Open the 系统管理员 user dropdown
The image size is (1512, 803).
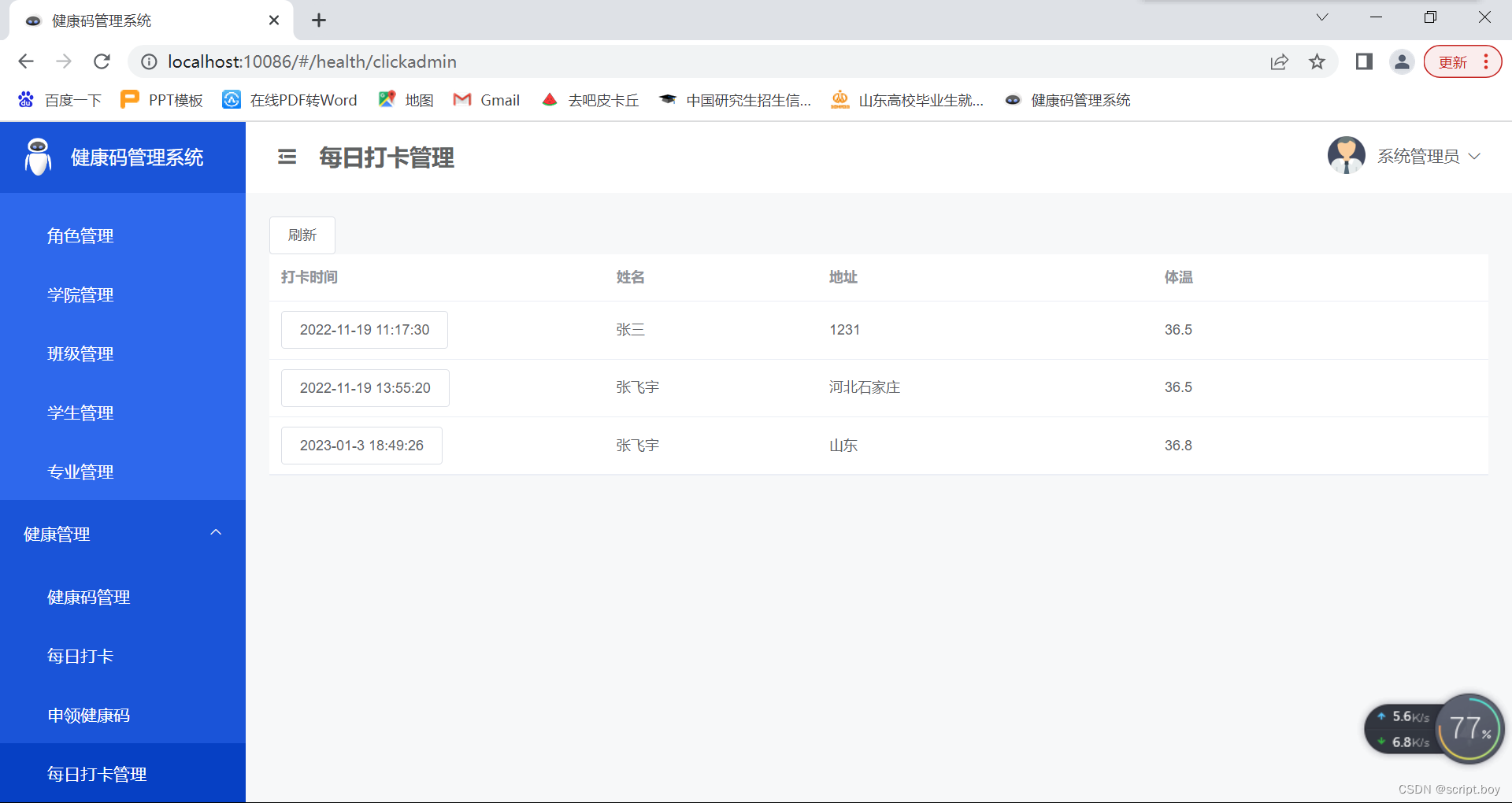(x=1429, y=157)
